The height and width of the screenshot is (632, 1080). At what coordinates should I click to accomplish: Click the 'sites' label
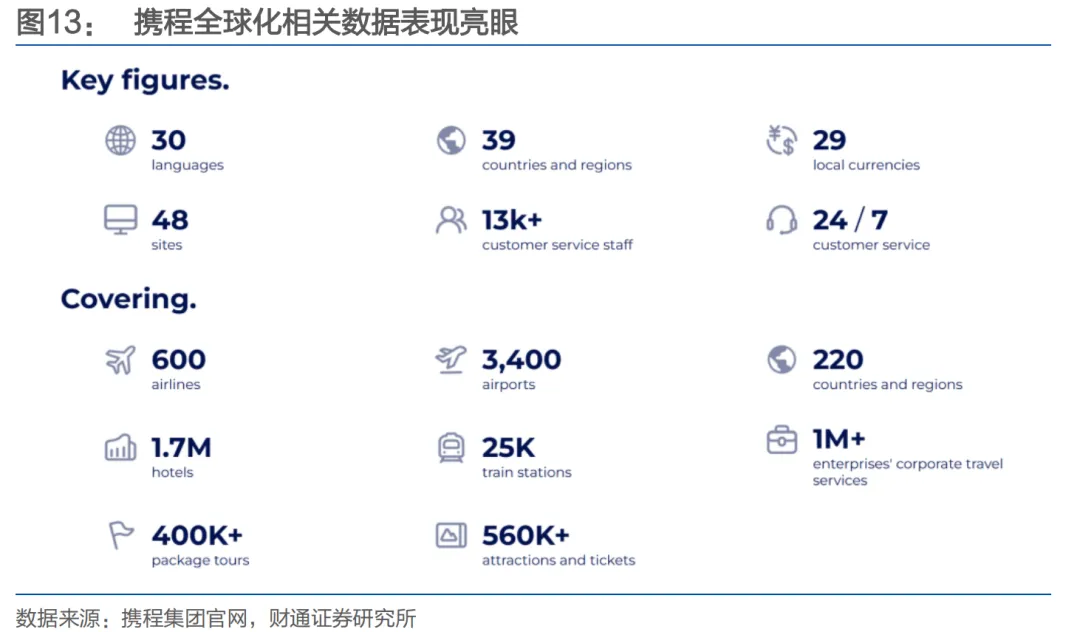[167, 245]
